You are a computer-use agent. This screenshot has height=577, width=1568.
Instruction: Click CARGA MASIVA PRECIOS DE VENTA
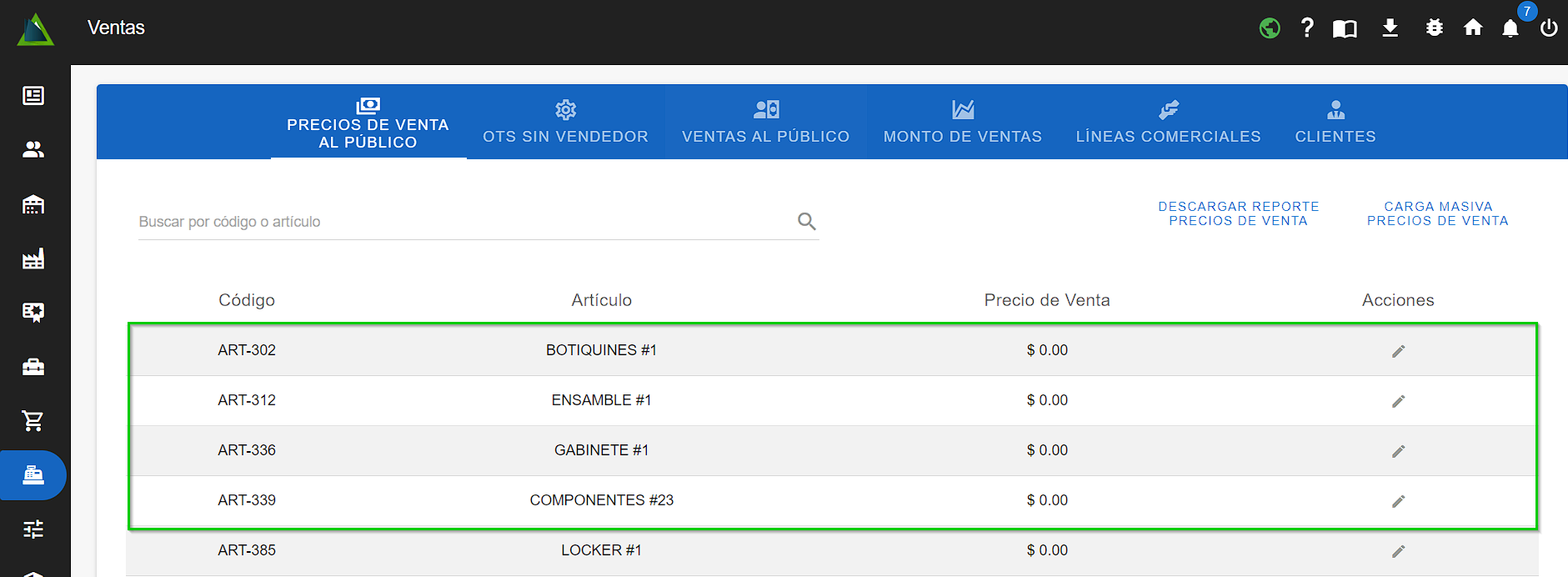pyautogui.click(x=1437, y=213)
